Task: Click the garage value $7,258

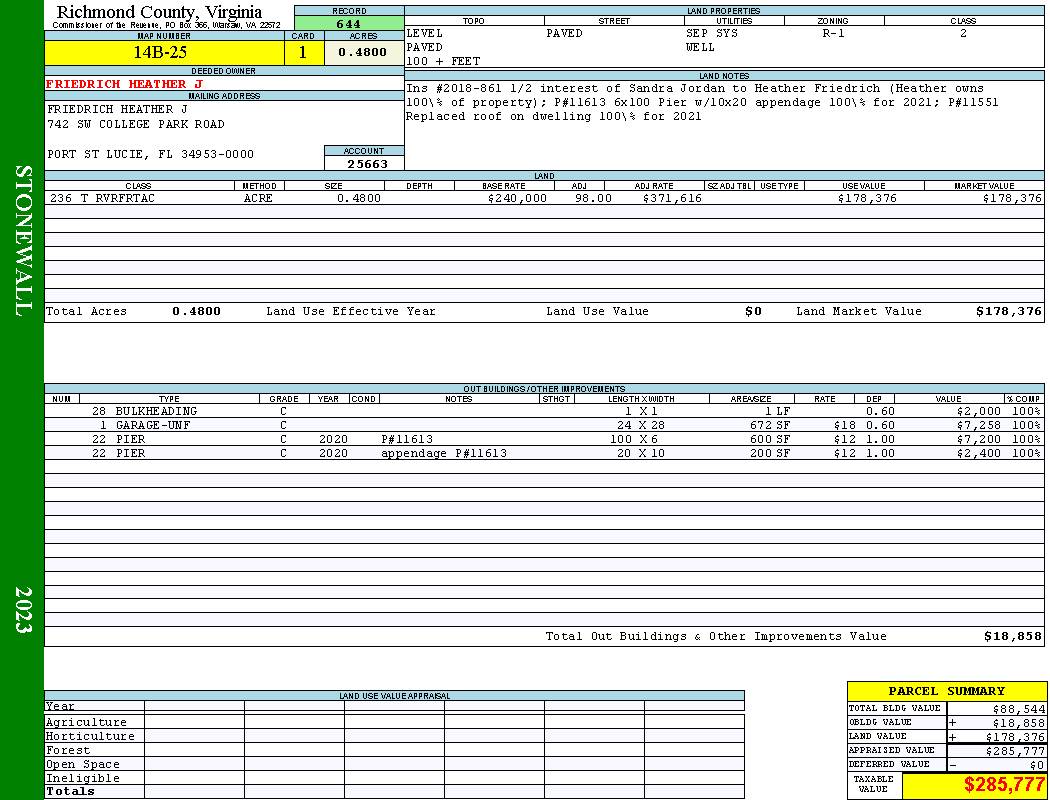Action: click(978, 425)
